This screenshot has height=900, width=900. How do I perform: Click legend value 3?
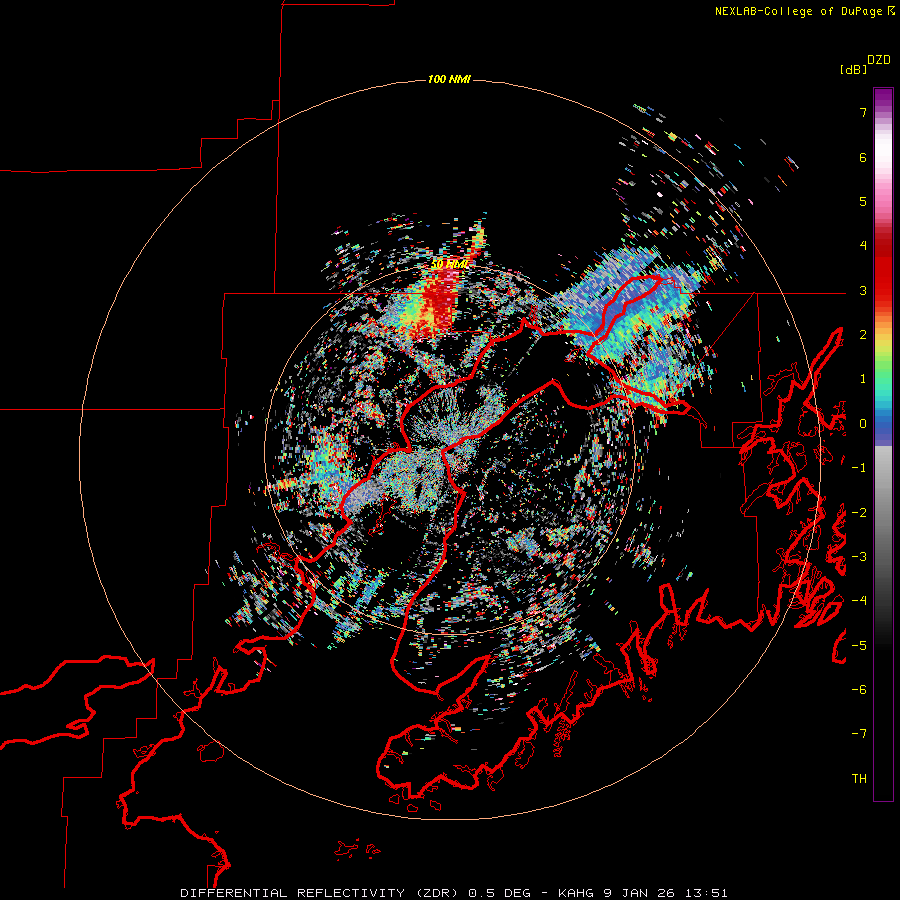click(863, 290)
